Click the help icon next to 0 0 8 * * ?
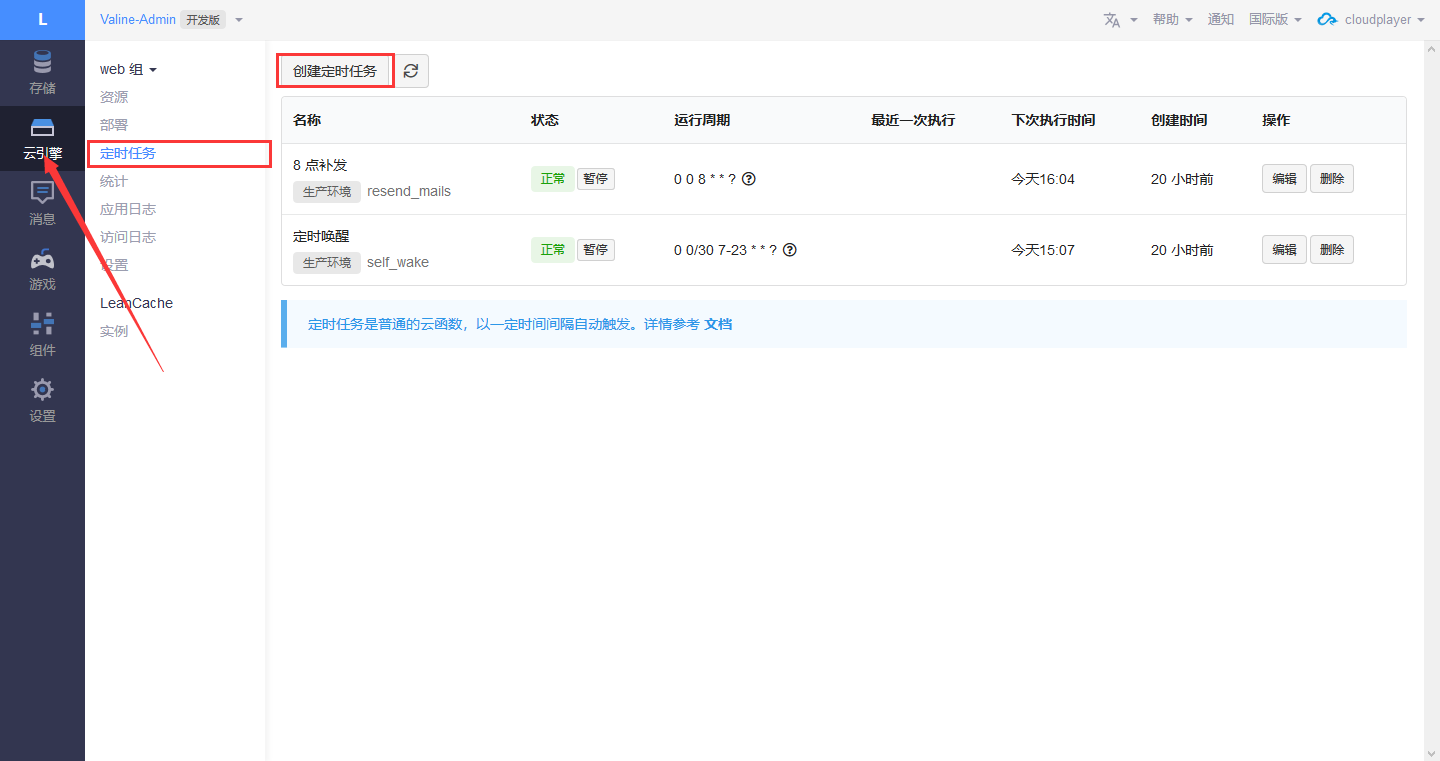 (x=748, y=179)
